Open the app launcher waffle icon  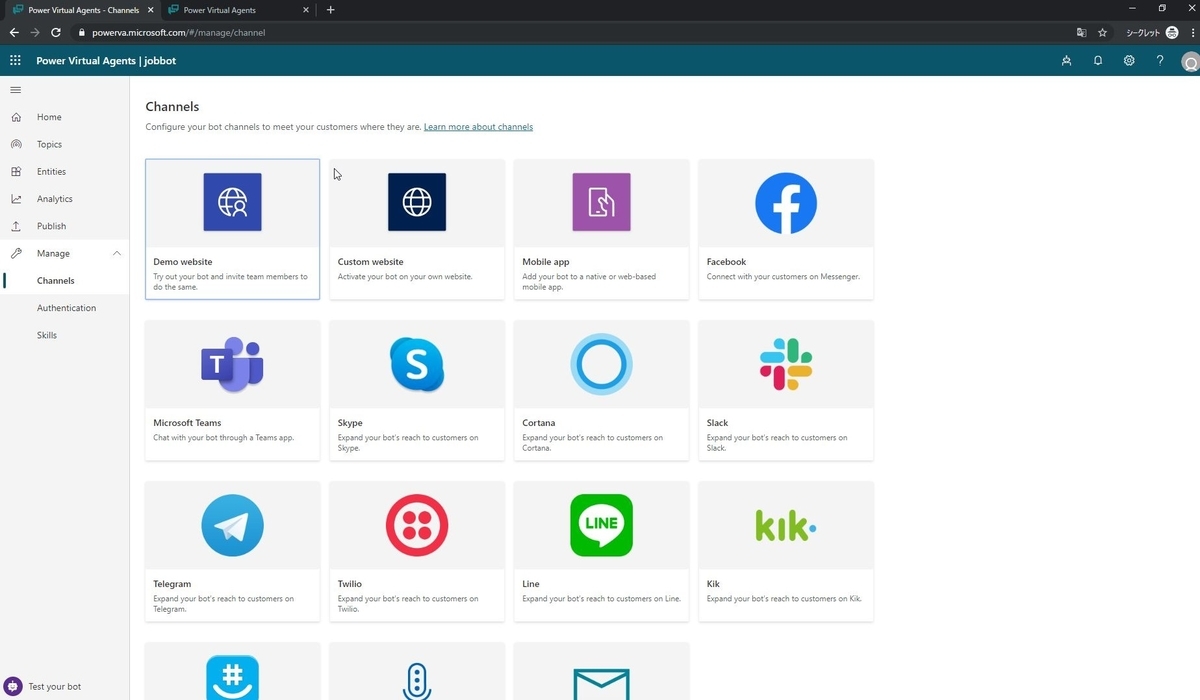[x=15, y=60]
